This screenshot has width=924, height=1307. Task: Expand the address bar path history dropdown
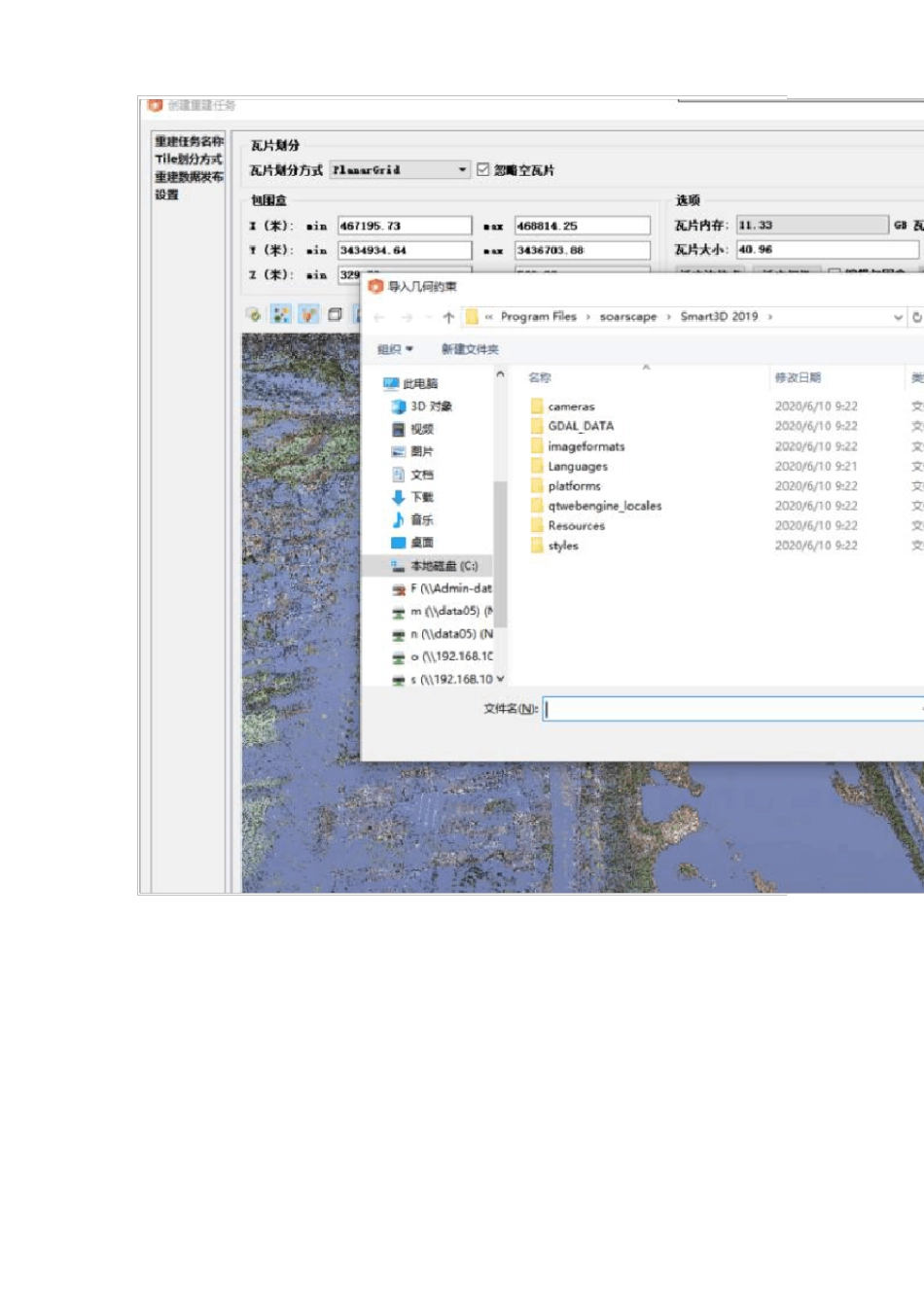pyautogui.click(x=898, y=317)
